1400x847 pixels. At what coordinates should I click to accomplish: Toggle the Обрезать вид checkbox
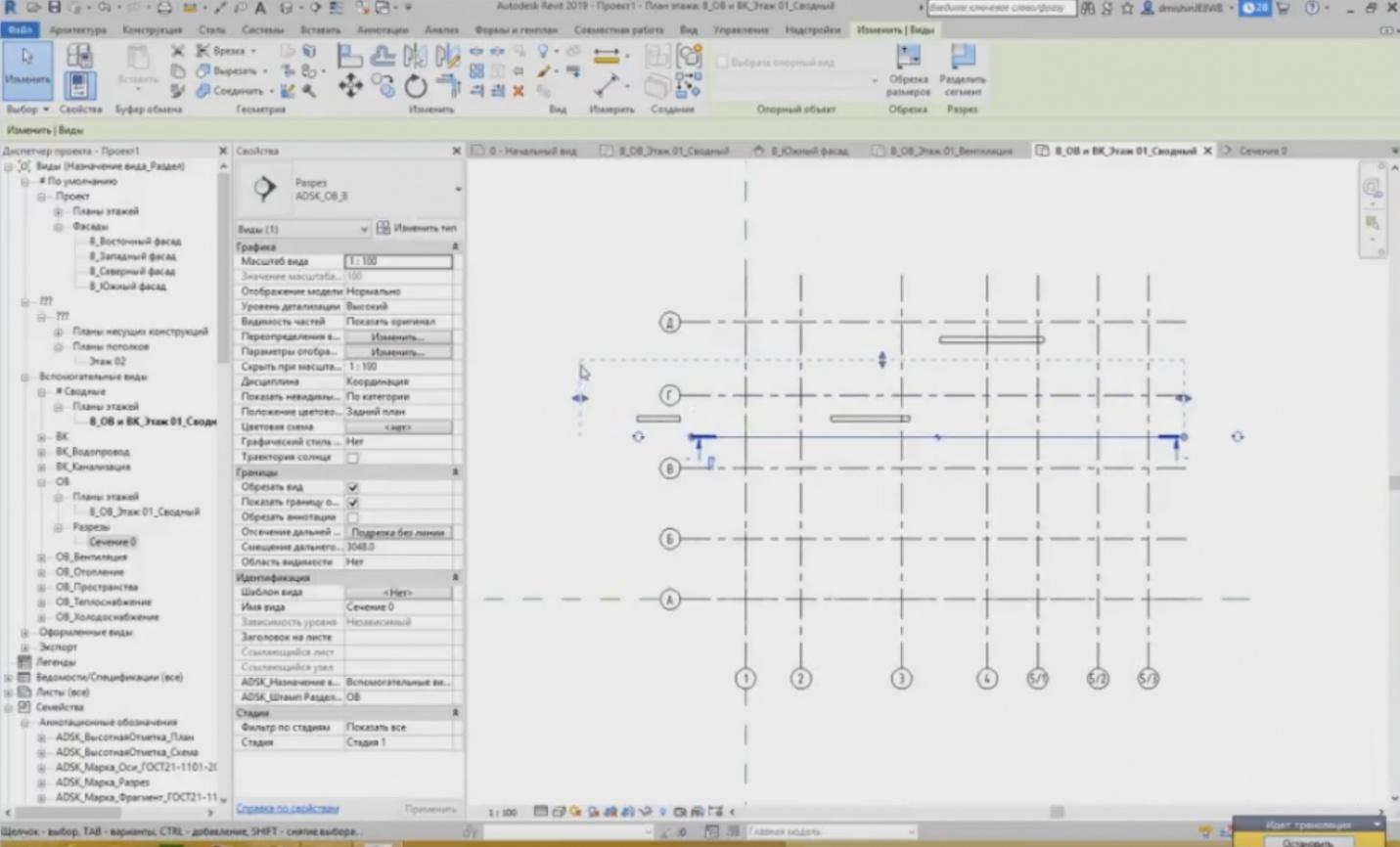pyautogui.click(x=352, y=487)
